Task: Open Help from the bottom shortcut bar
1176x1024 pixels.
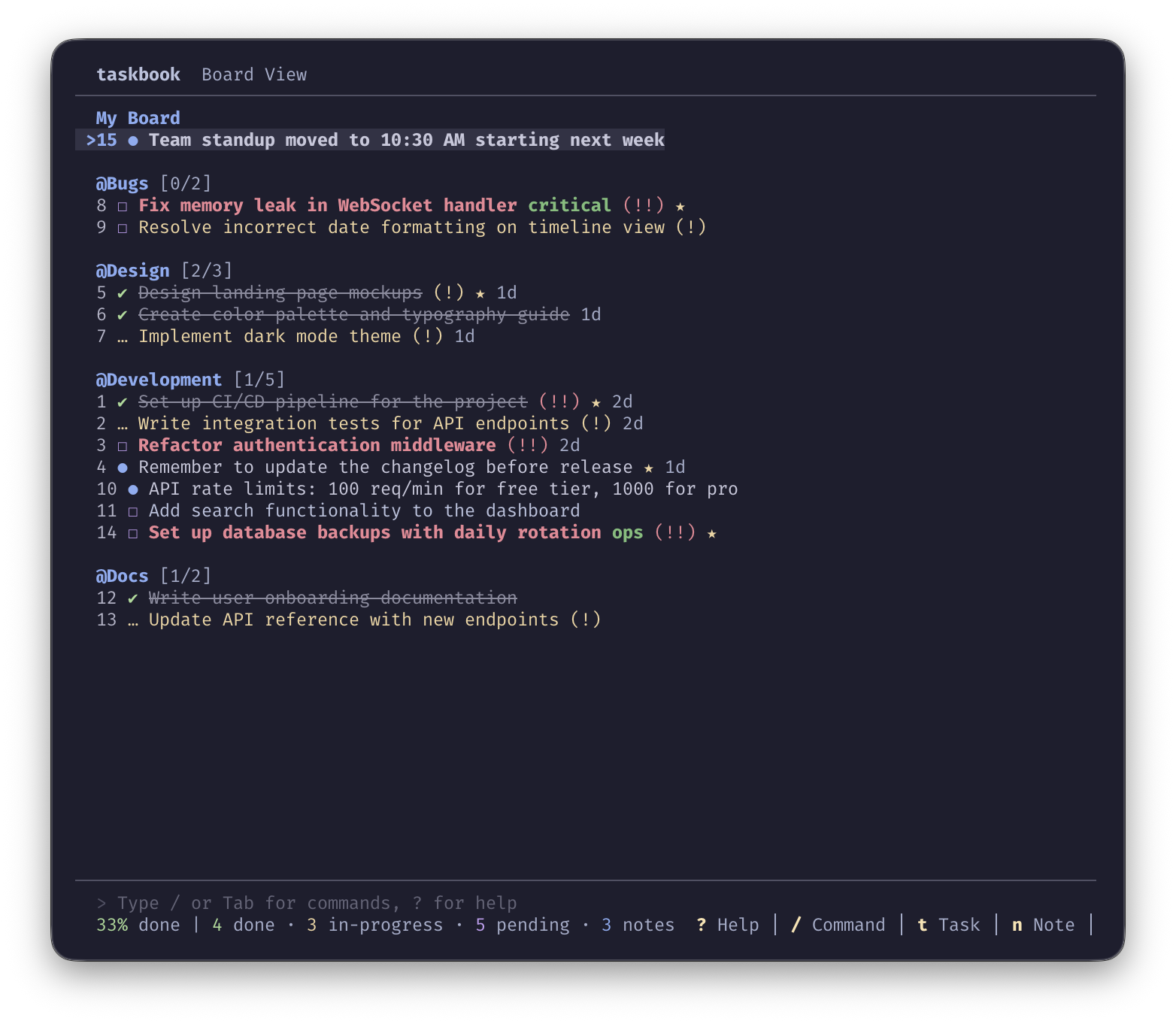Action: (728, 925)
